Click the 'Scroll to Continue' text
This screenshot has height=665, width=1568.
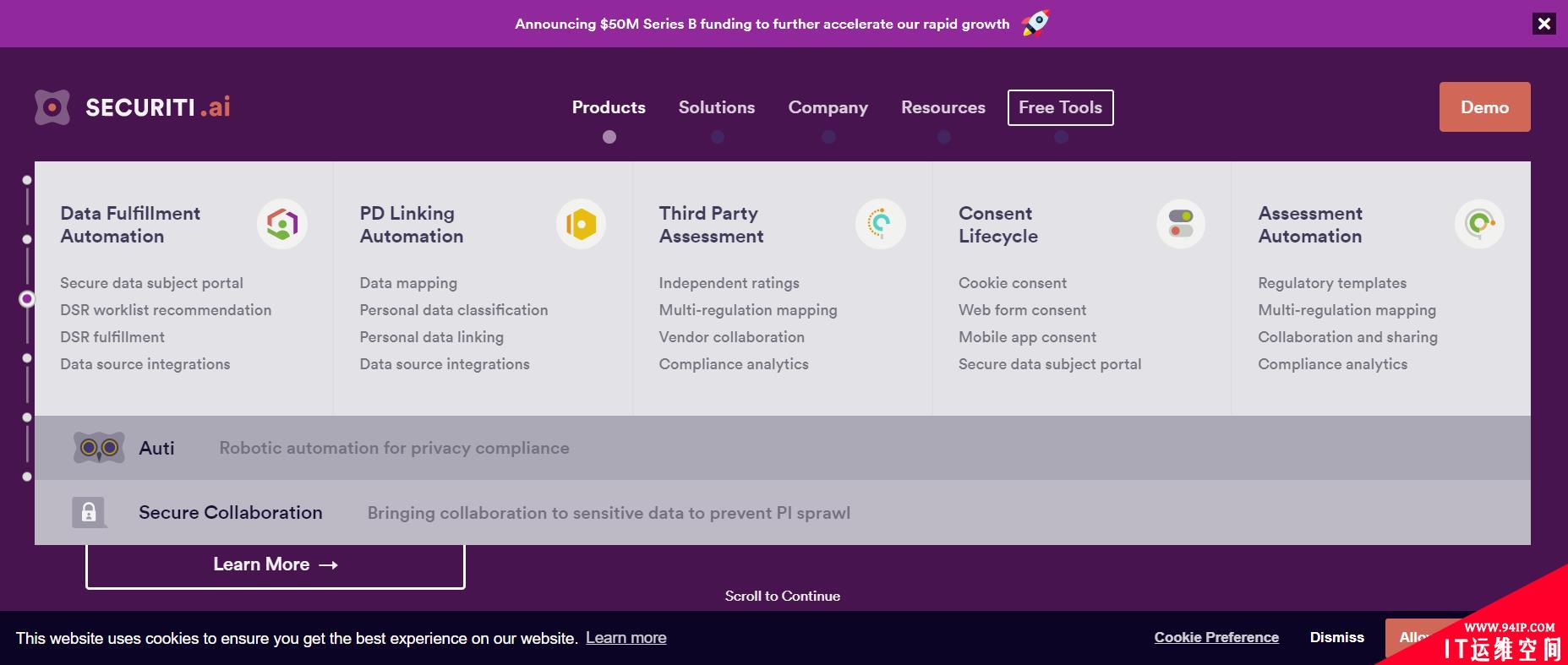(783, 596)
